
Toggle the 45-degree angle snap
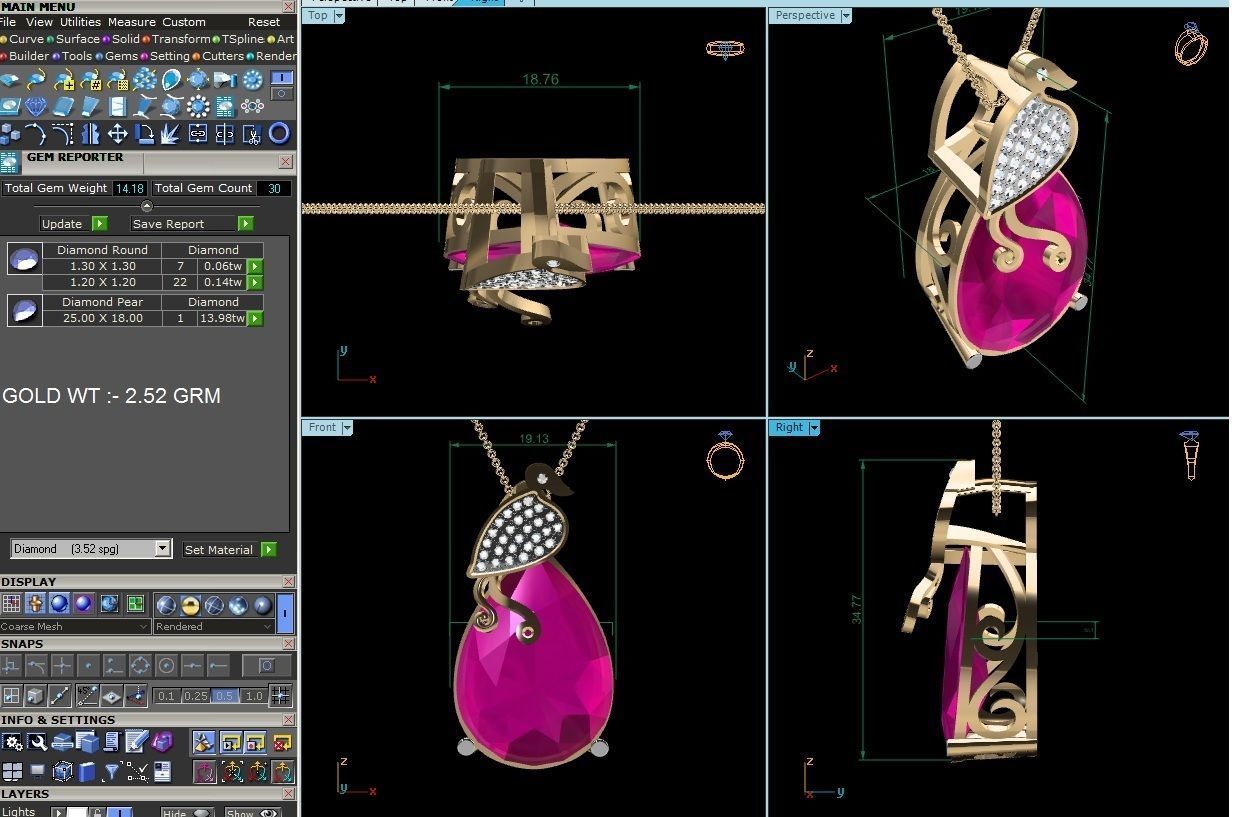click(x=87, y=696)
